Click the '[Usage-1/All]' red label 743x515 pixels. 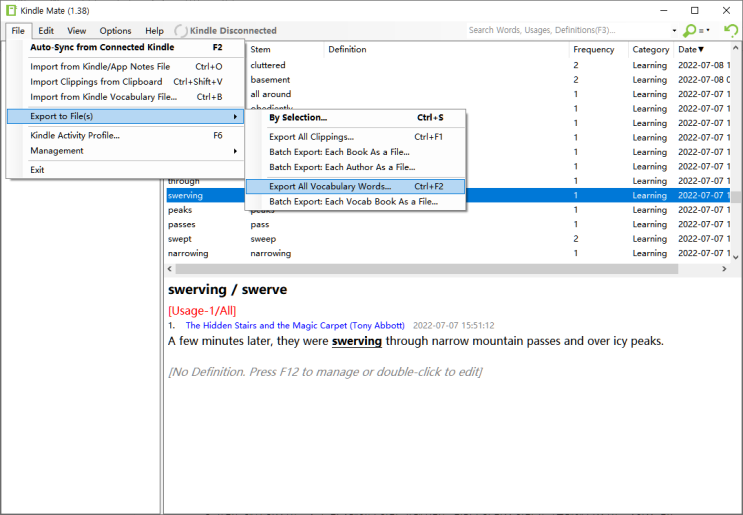coord(202,311)
